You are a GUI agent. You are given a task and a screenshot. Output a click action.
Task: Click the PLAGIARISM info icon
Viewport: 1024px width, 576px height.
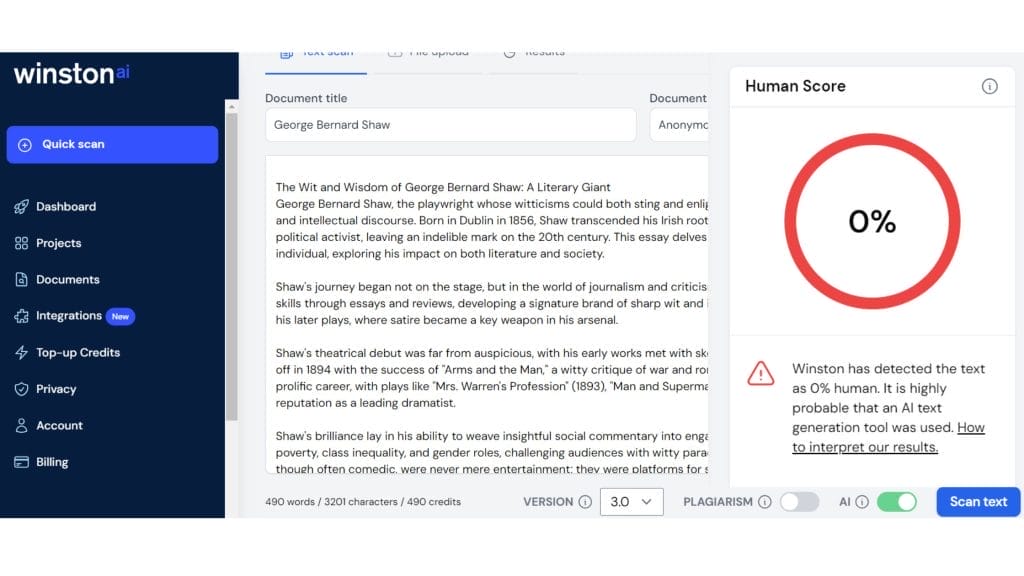tap(765, 502)
